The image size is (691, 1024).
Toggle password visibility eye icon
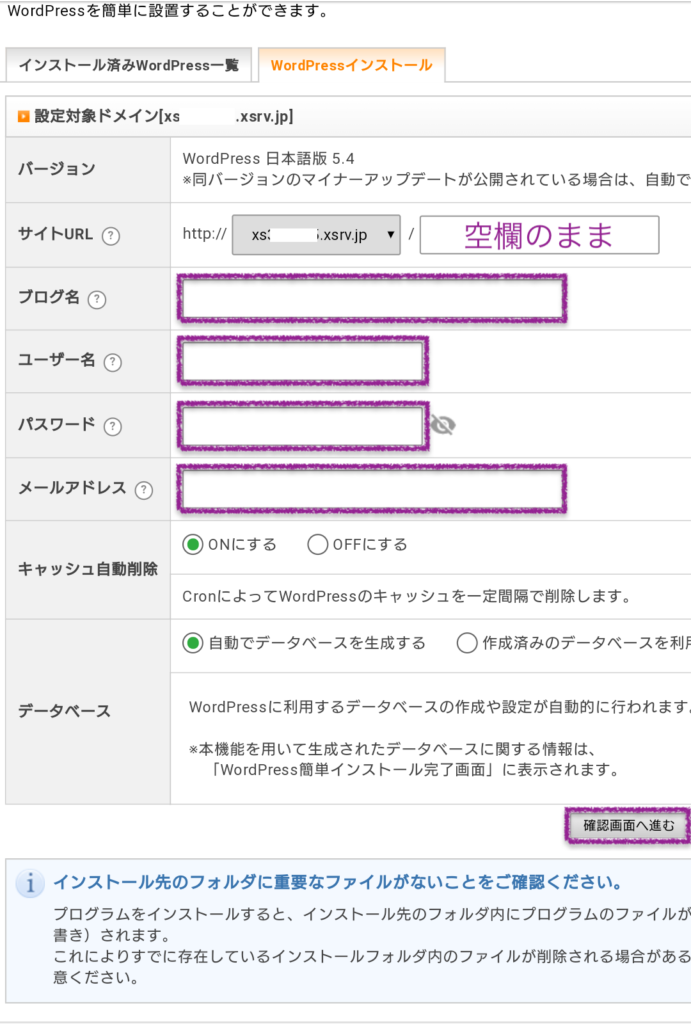[442, 426]
